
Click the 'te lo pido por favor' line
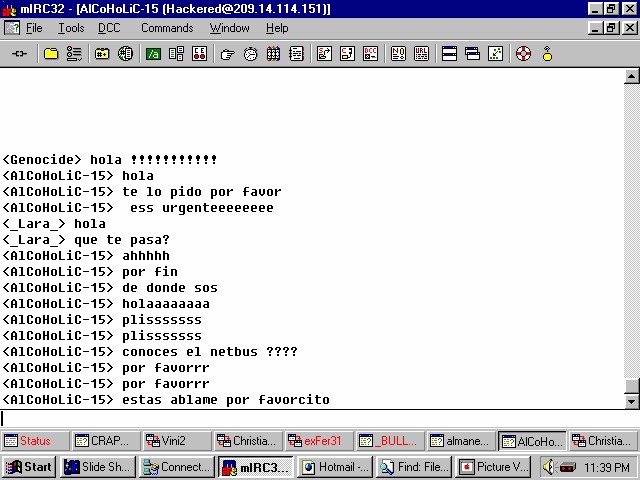point(142,192)
